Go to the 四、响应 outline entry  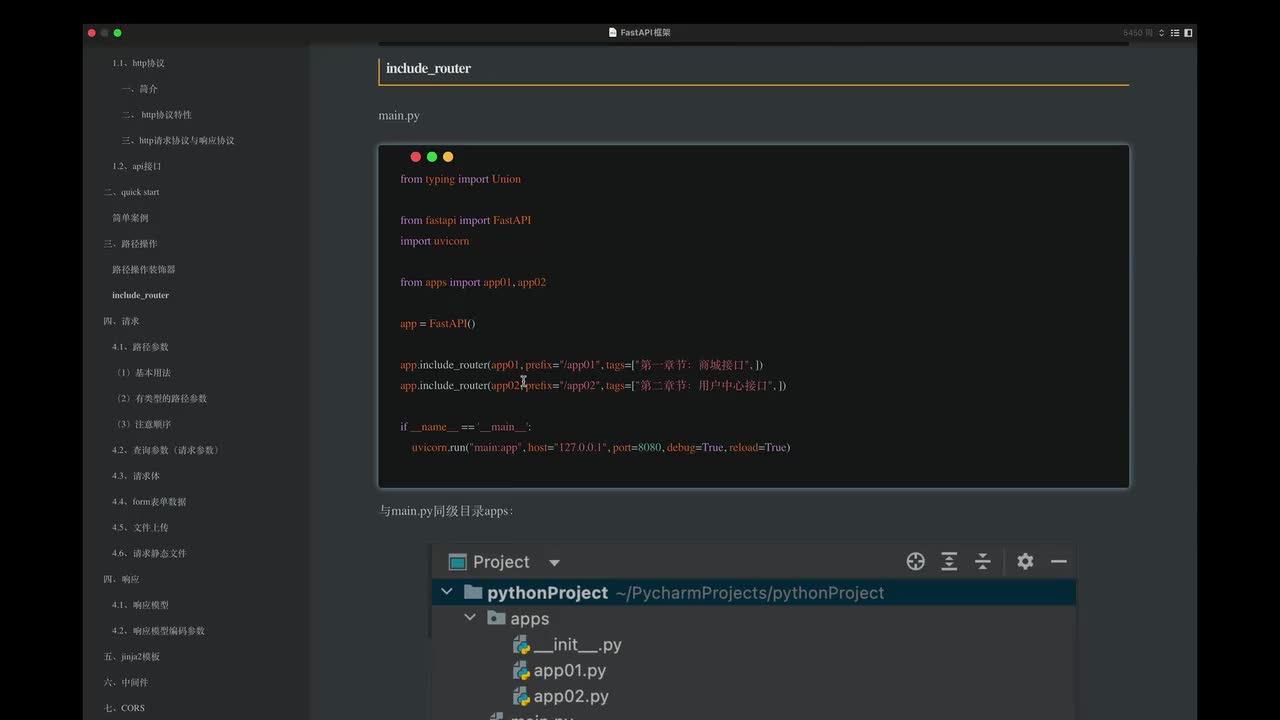[x=121, y=580]
